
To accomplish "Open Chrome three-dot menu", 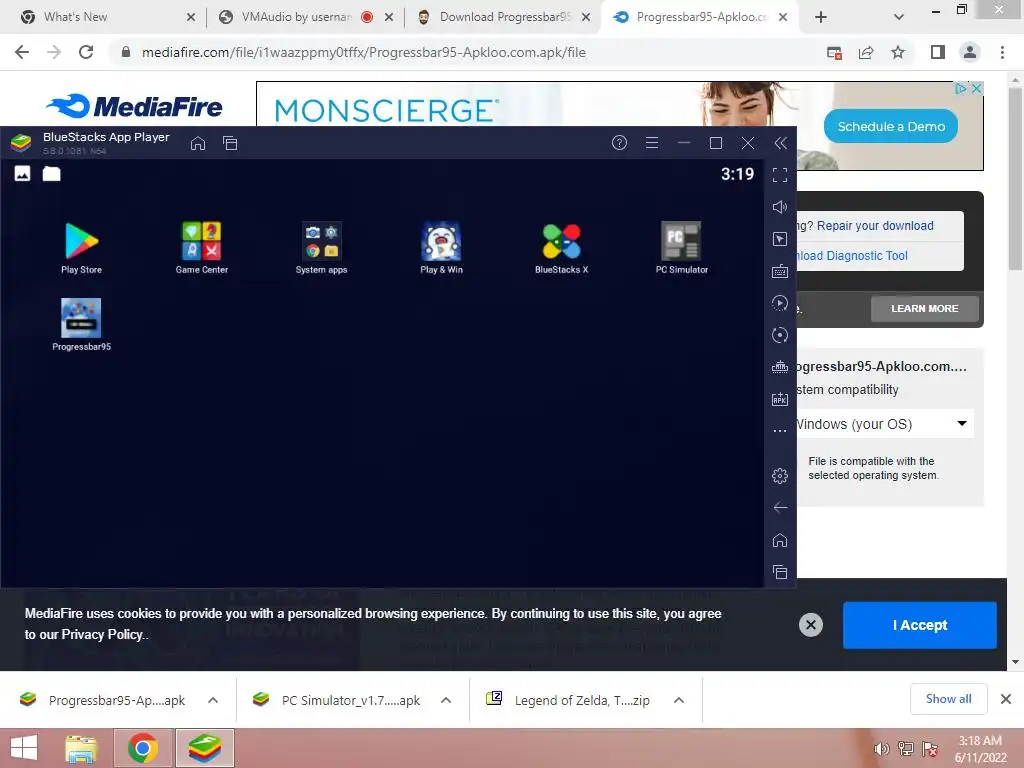I will 1002,52.
